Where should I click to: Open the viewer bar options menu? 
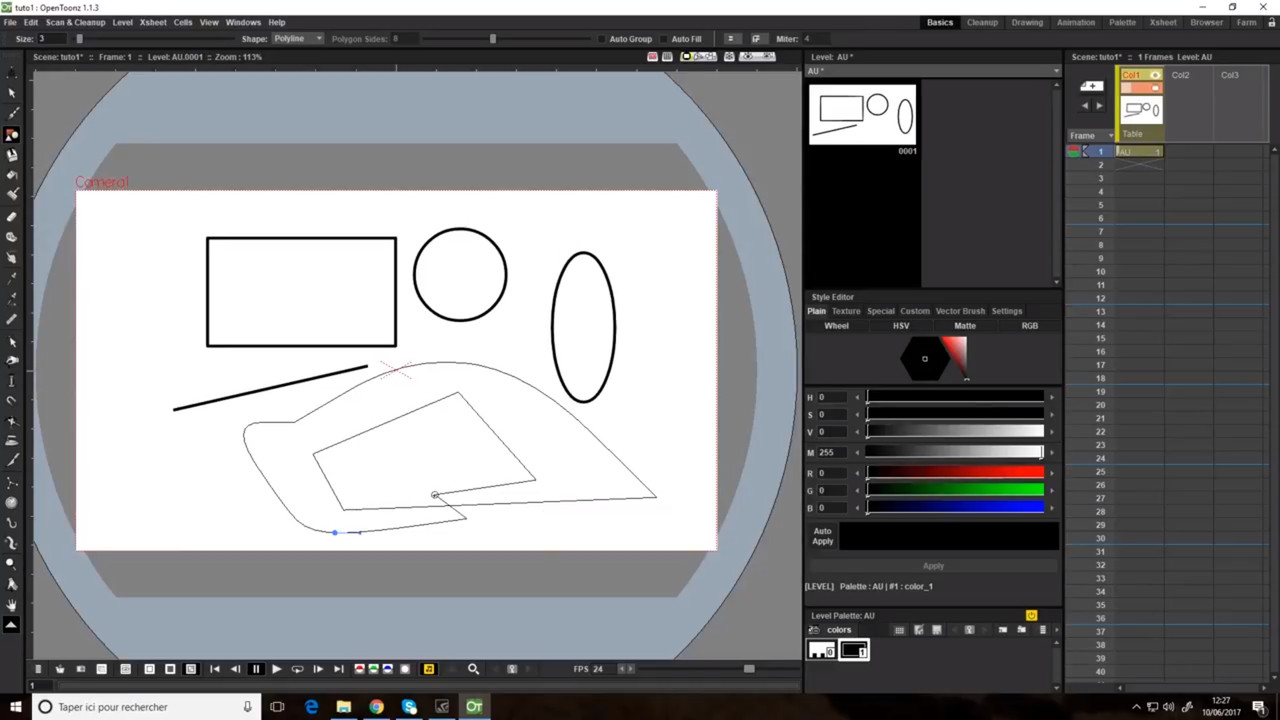pos(38,669)
